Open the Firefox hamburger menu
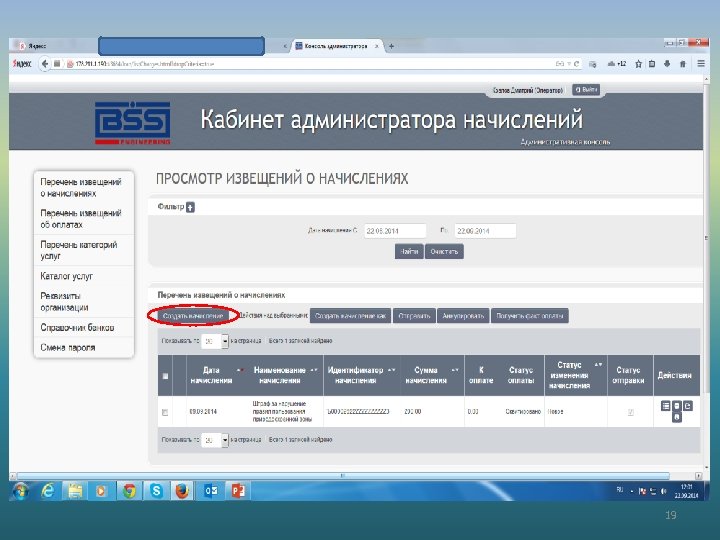This screenshot has width=720, height=540. click(701, 63)
